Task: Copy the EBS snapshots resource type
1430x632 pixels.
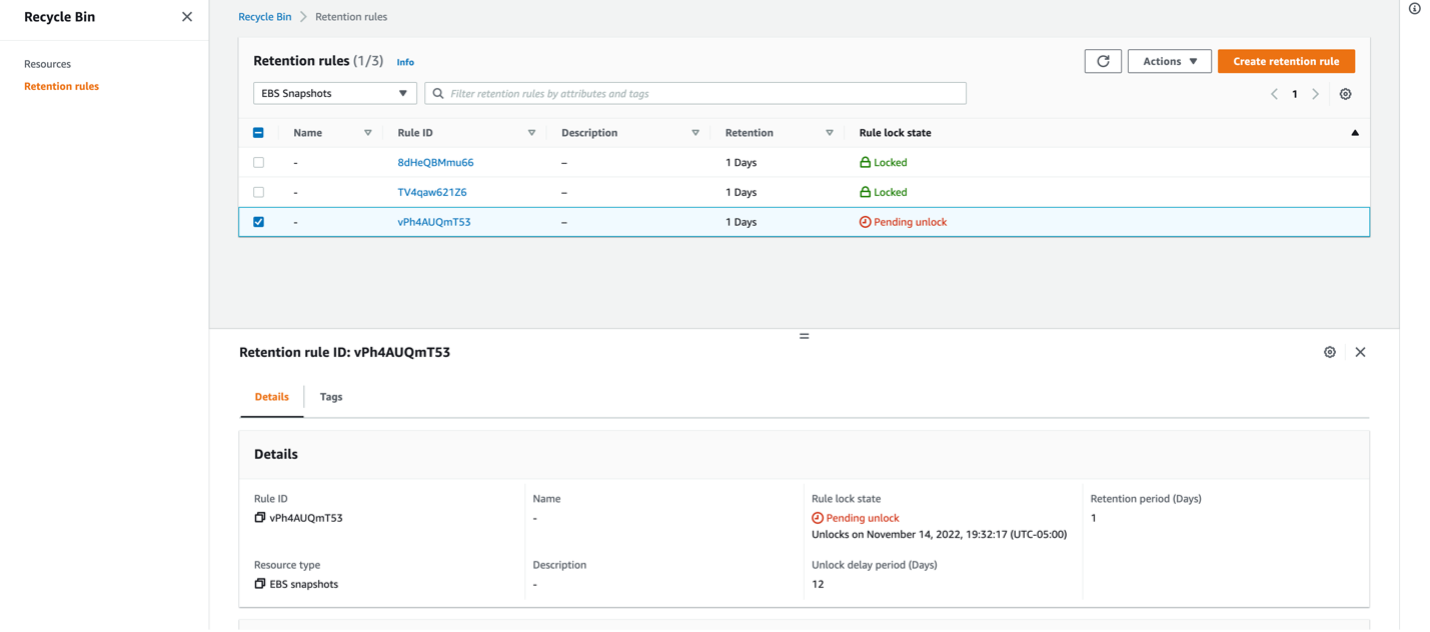Action: (260, 584)
